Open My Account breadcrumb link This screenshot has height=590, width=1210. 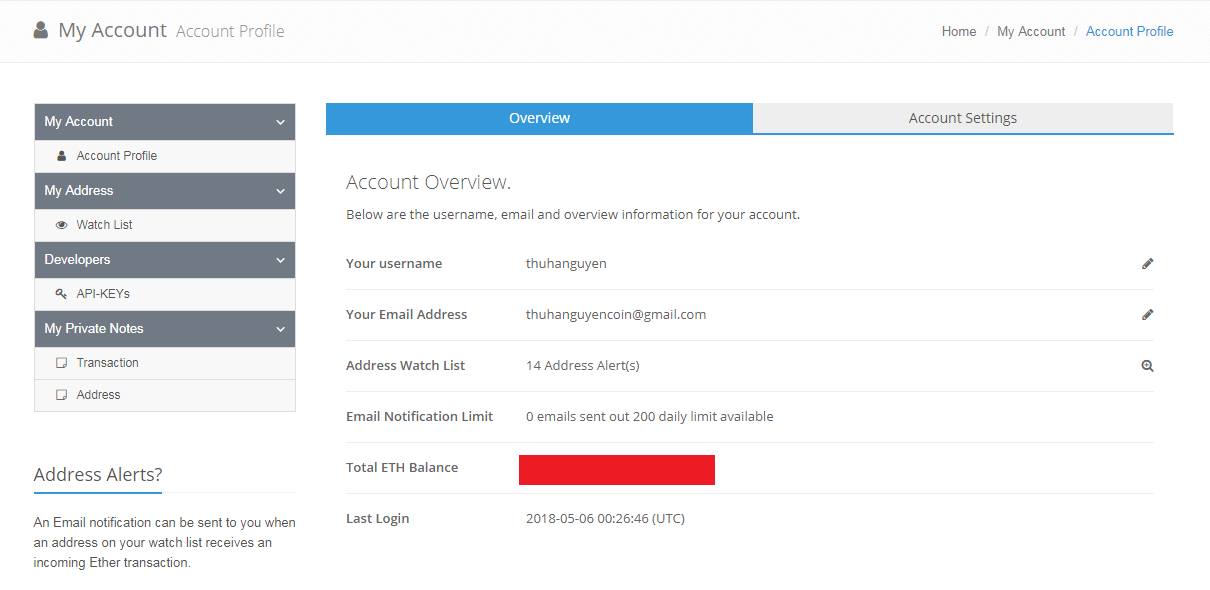[1031, 31]
